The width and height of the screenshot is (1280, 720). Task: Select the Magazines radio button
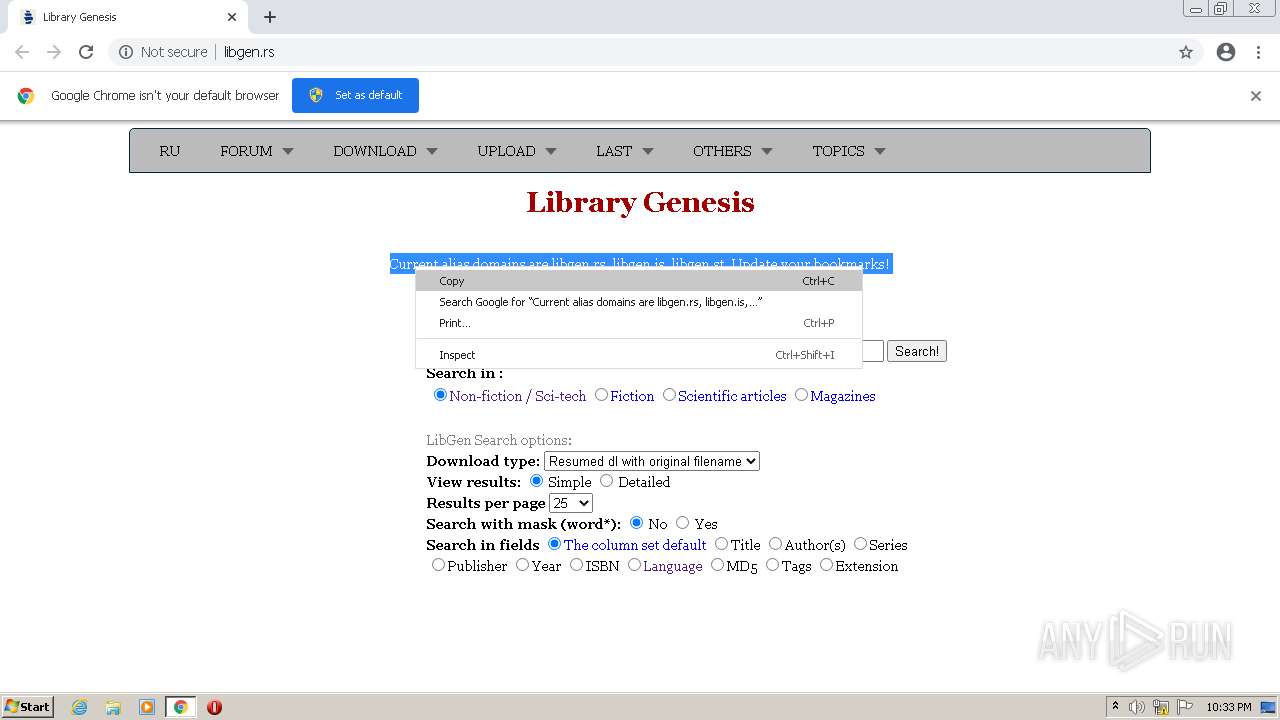pyautogui.click(x=801, y=395)
